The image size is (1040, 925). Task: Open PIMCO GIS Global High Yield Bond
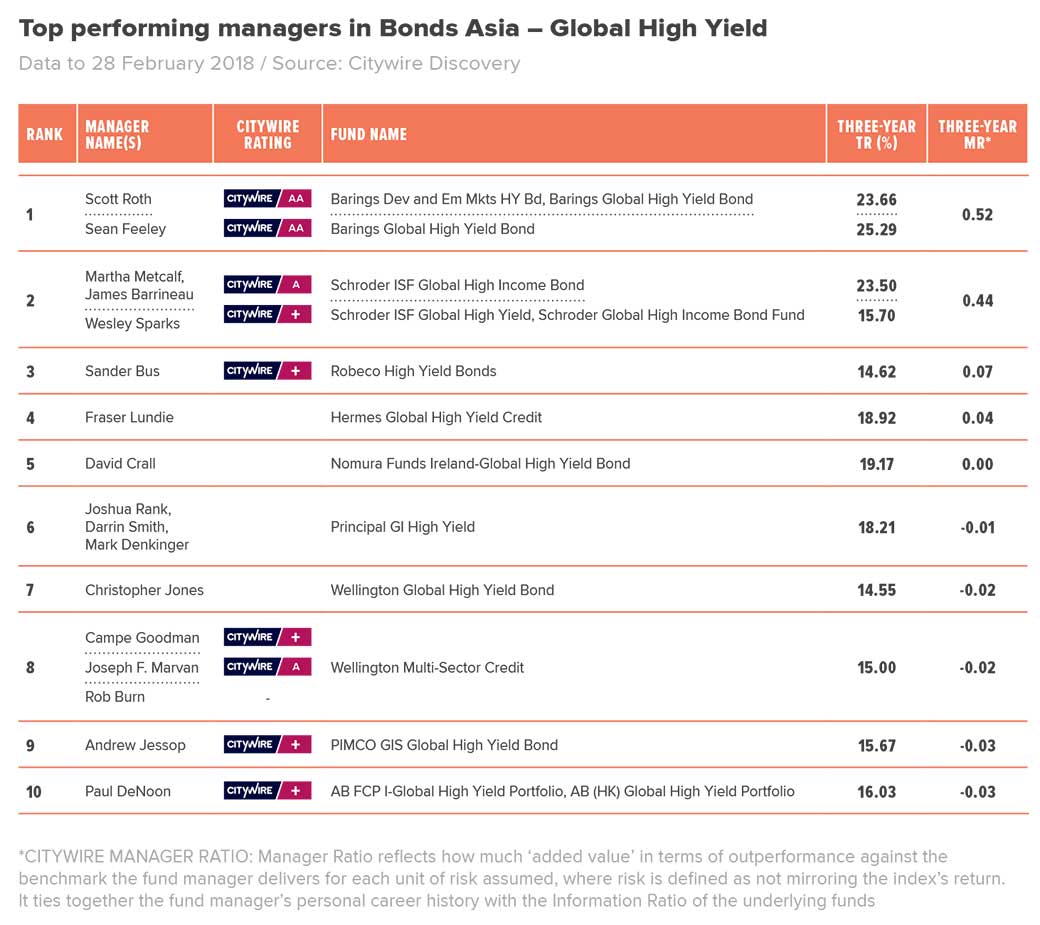click(444, 745)
